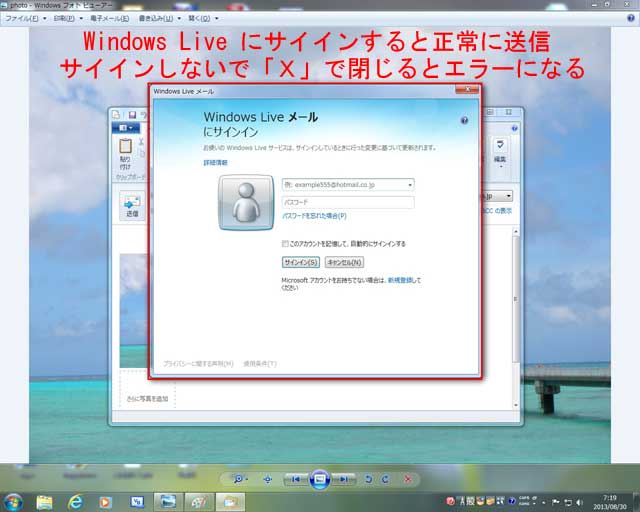Click the previous photo button
The image size is (640, 512).
pos(295,479)
